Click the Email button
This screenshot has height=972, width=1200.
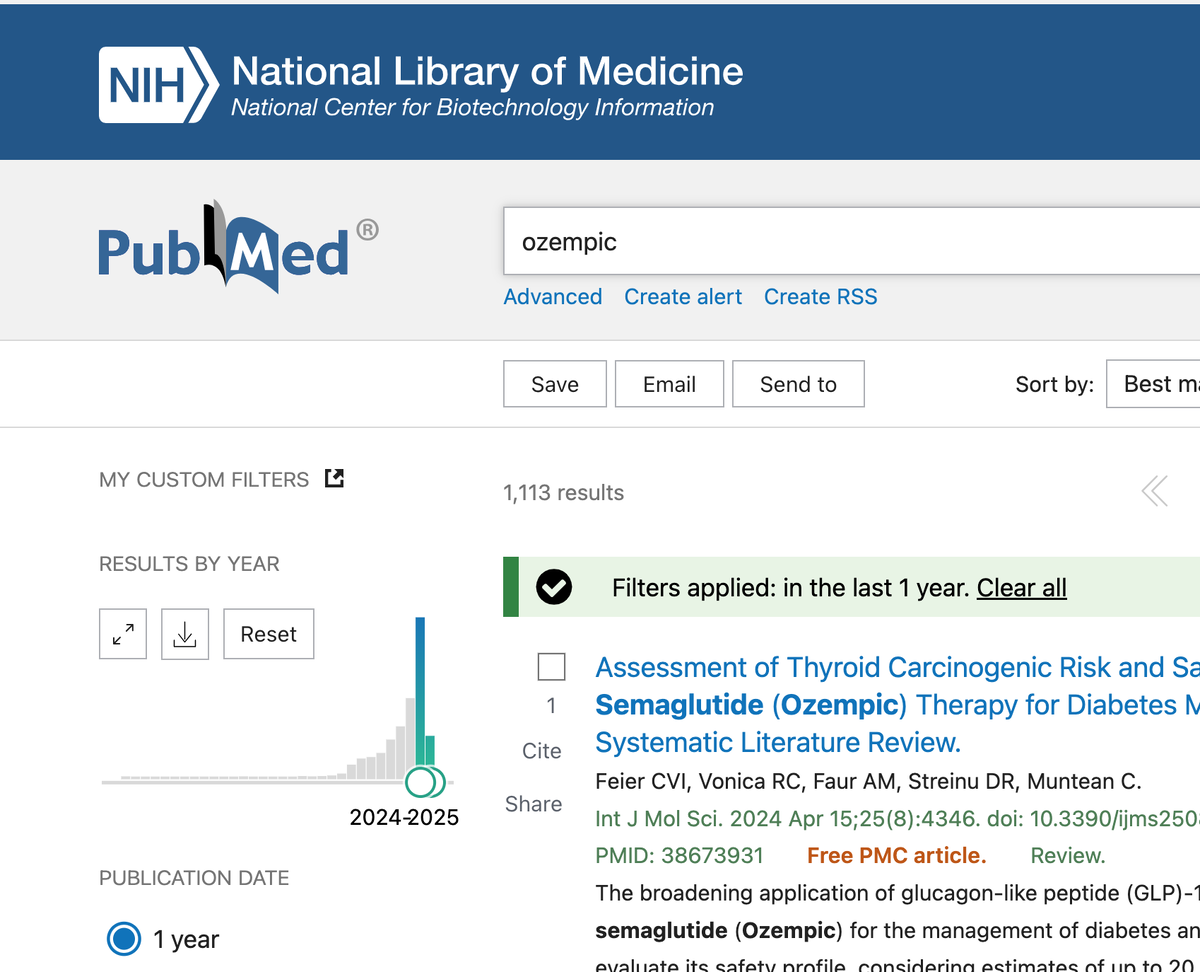pos(669,384)
